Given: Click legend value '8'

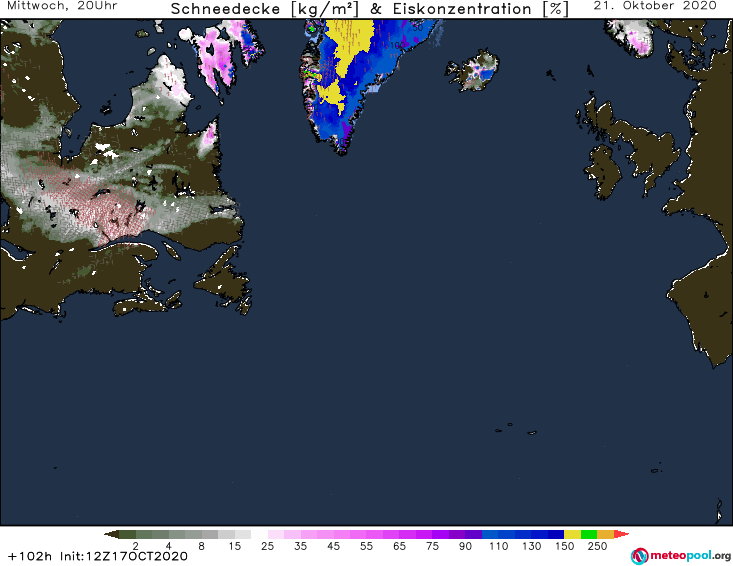Looking at the screenshot, I should pyautogui.click(x=201, y=546).
